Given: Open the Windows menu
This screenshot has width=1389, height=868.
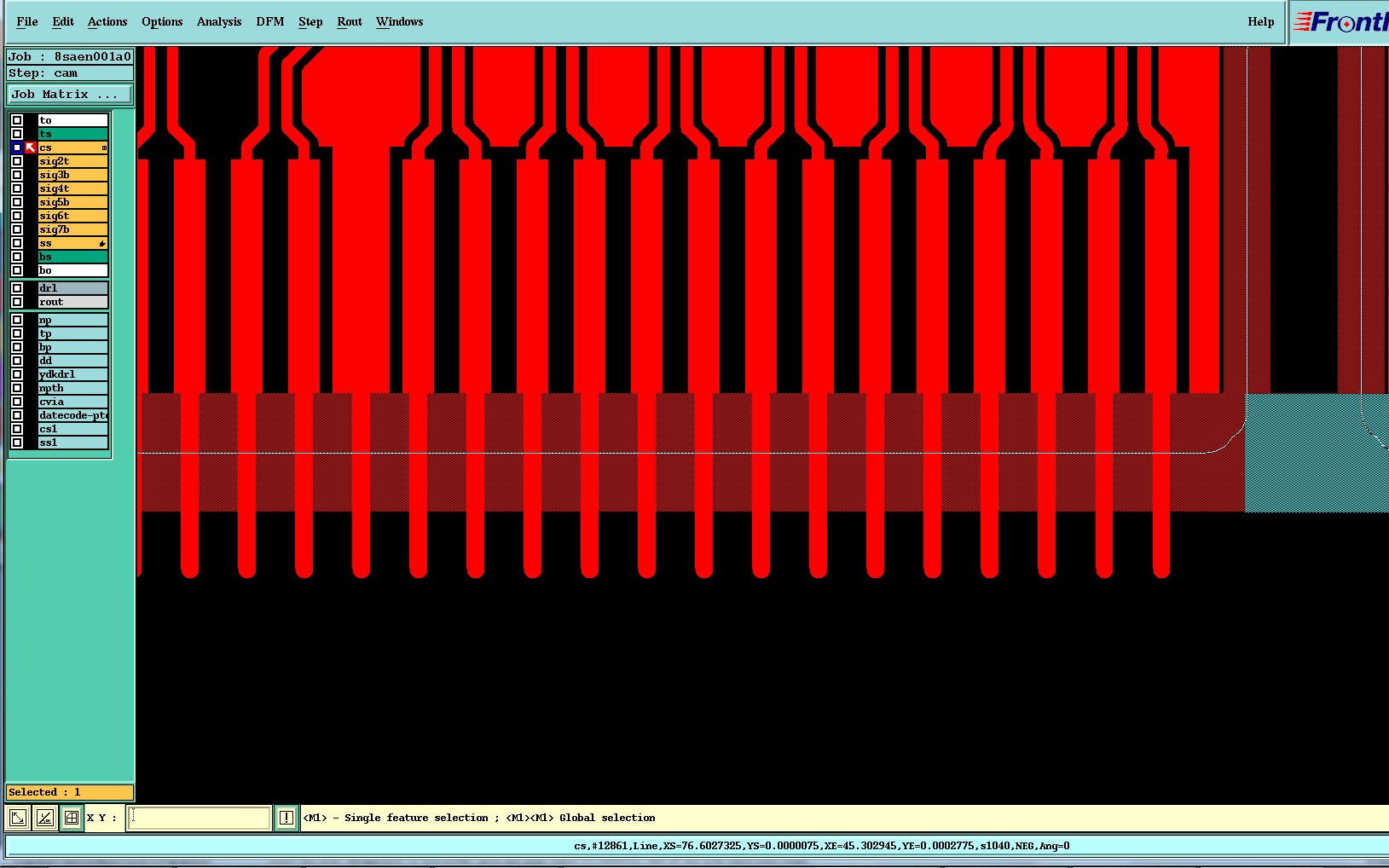Looking at the screenshot, I should pyautogui.click(x=400, y=22).
